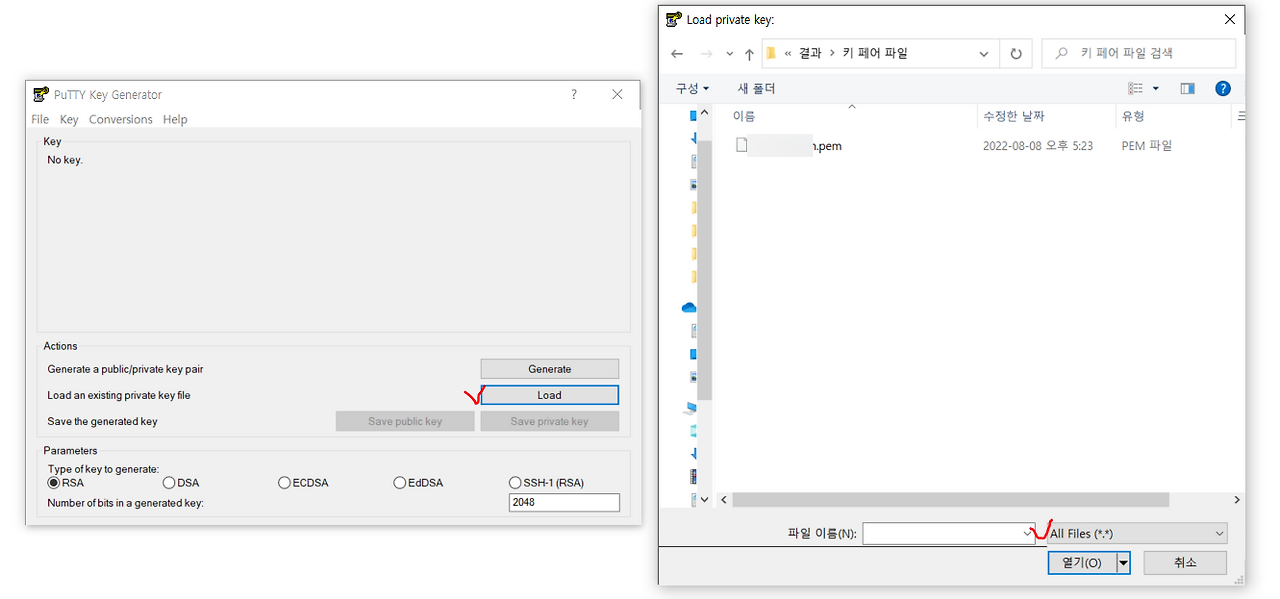Image resolution: width=1280 pixels, height=599 pixels.
Task: Click the right arrow of the horizontal scrollbar
Action: 1237,499
